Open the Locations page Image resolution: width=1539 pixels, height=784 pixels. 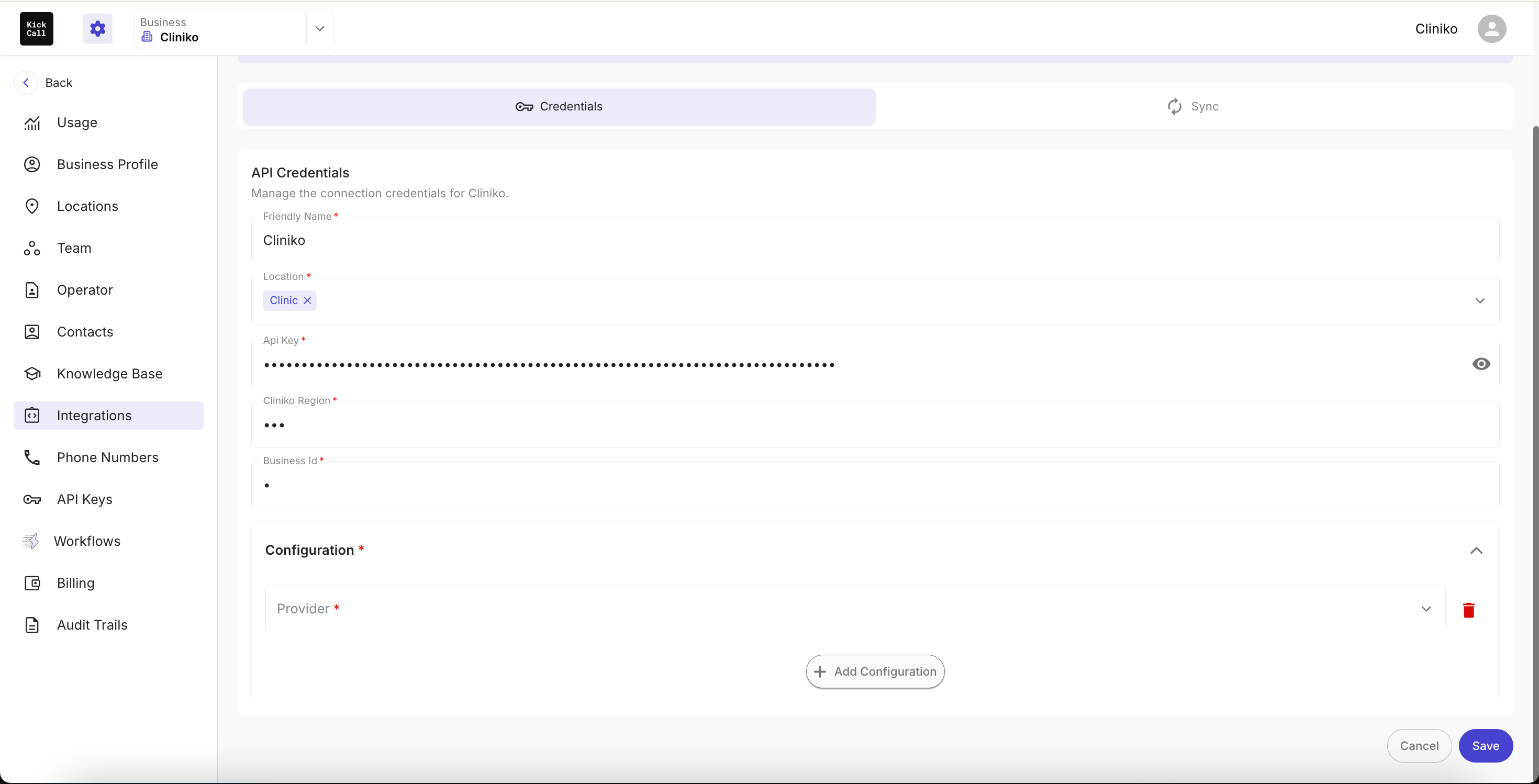(109, 206)
